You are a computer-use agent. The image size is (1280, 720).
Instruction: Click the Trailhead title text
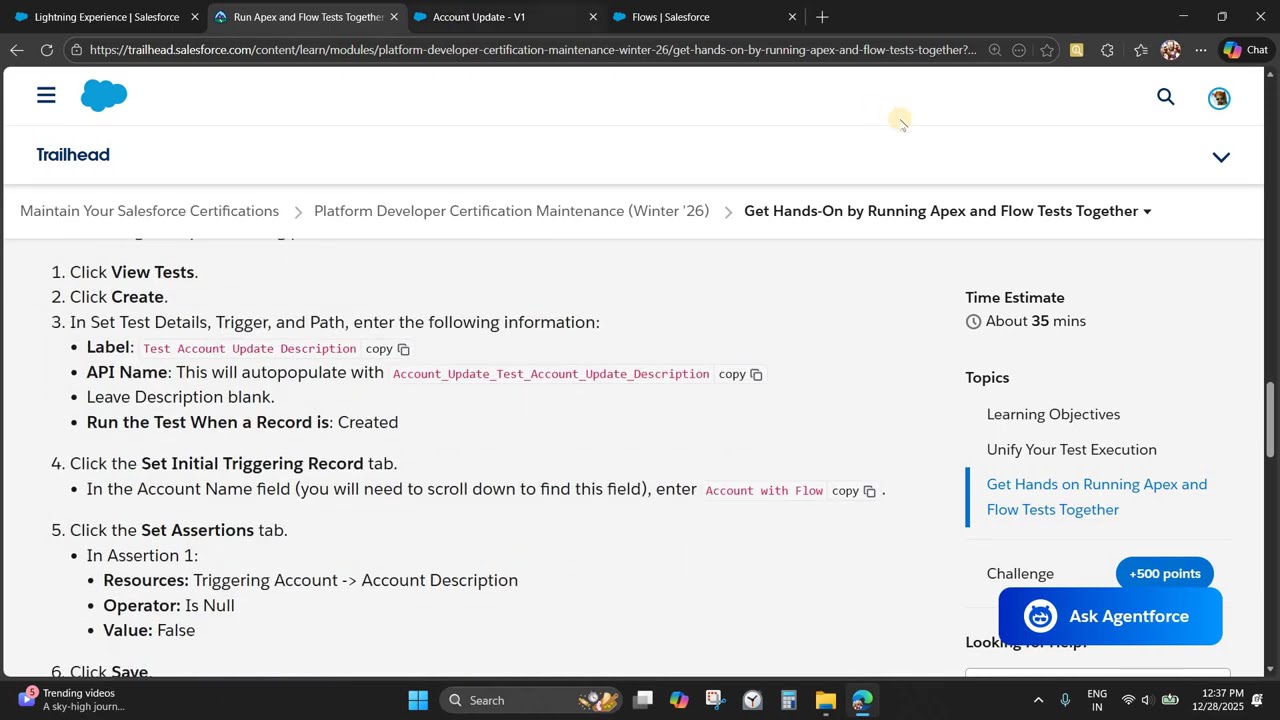[x=73, y=155]
